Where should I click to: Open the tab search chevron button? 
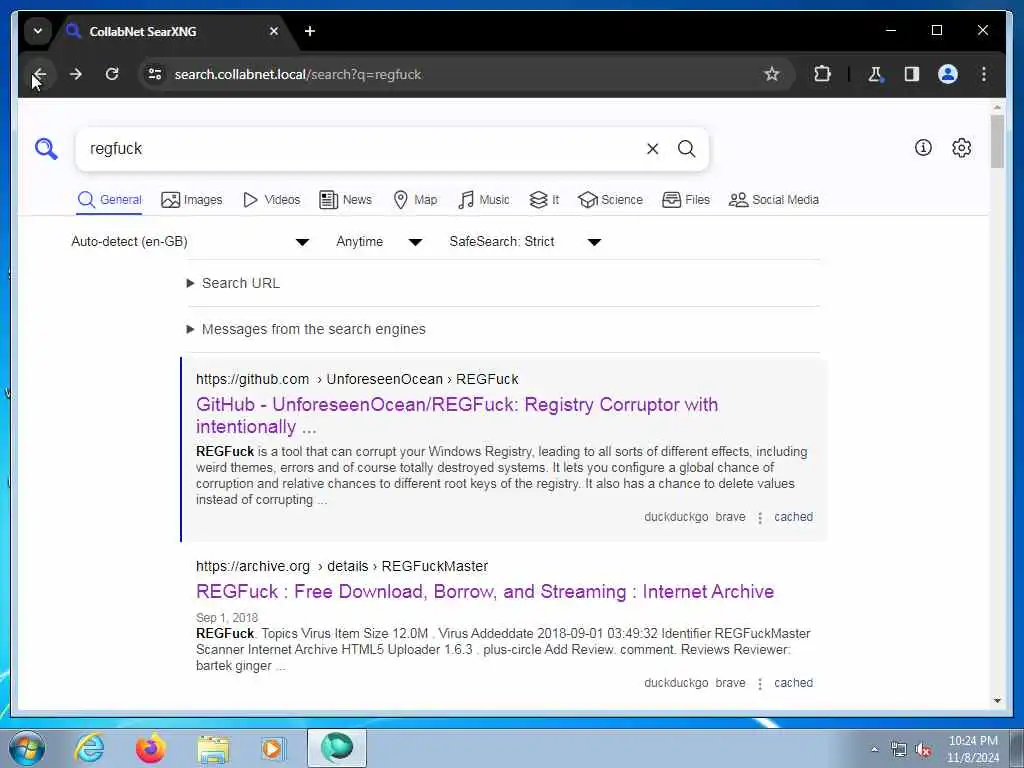[38, 31]
